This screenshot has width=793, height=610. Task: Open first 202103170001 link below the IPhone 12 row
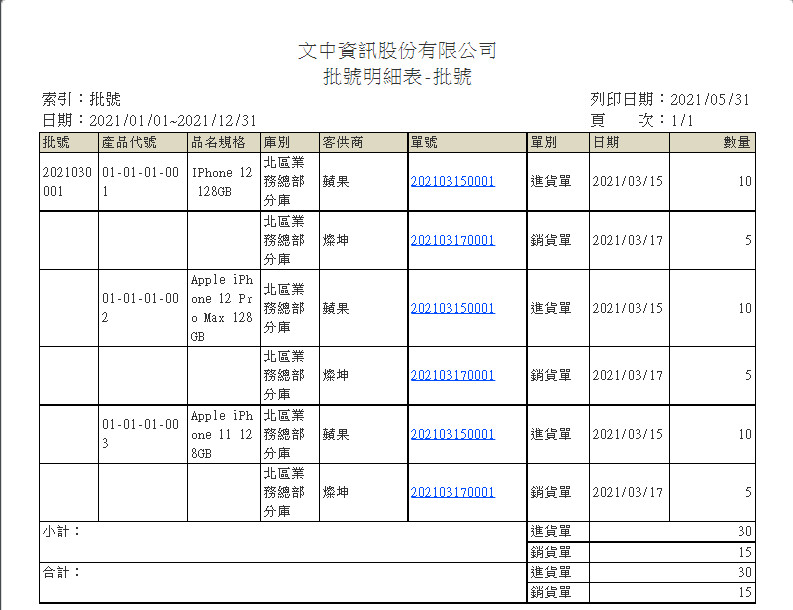click(x=452, y=240)
